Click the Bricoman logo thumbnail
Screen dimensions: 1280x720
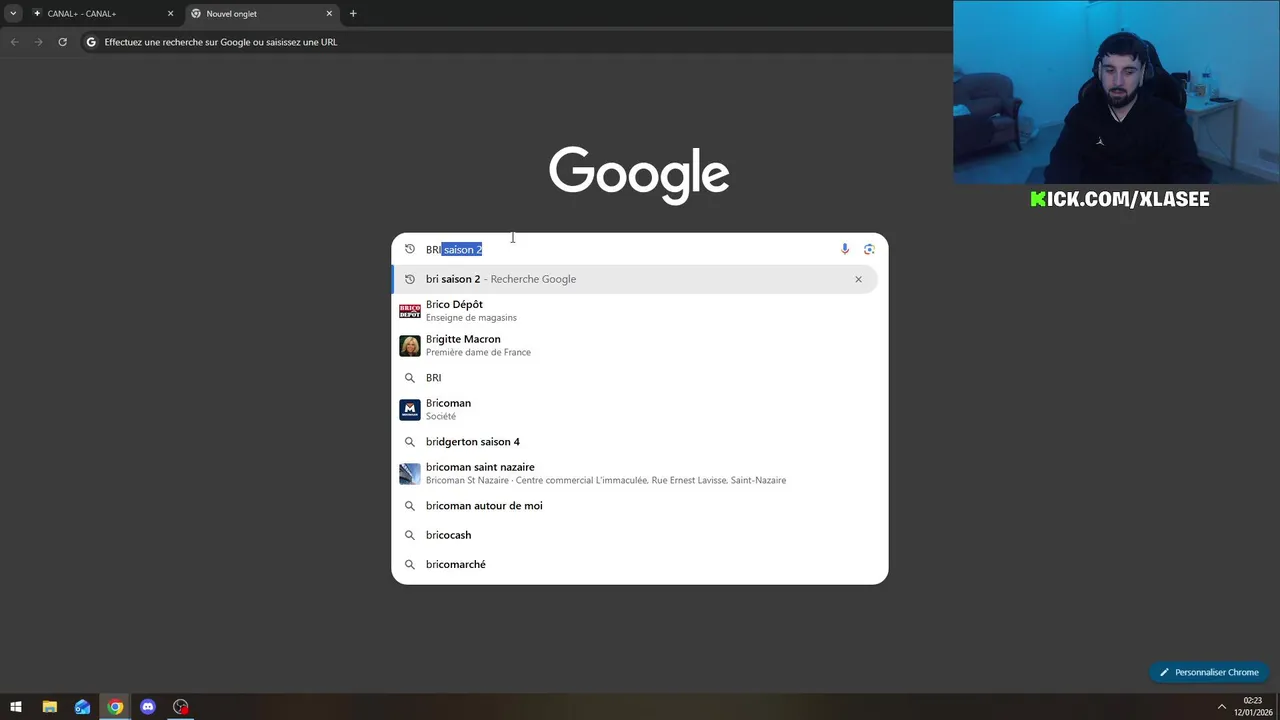pyautogui.click(x=410, y=409)
